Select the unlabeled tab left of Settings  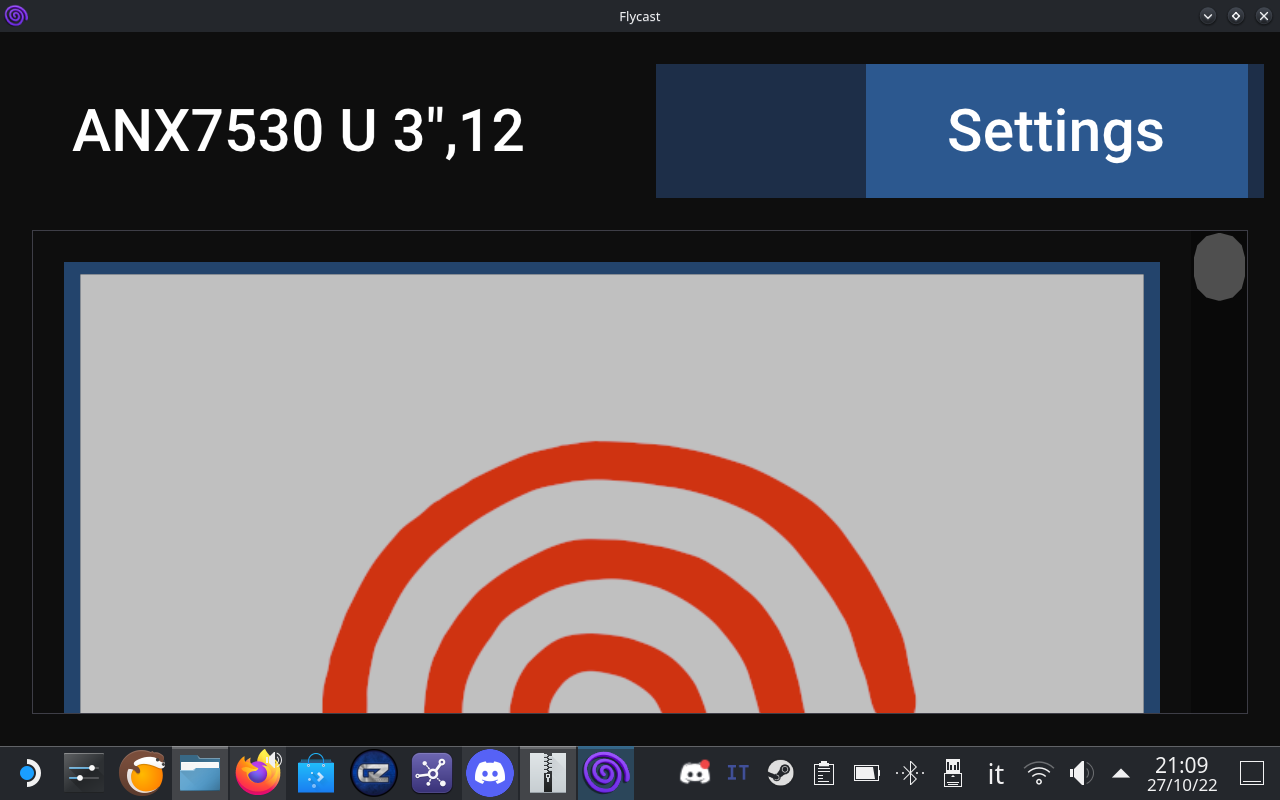pos(760,131)
